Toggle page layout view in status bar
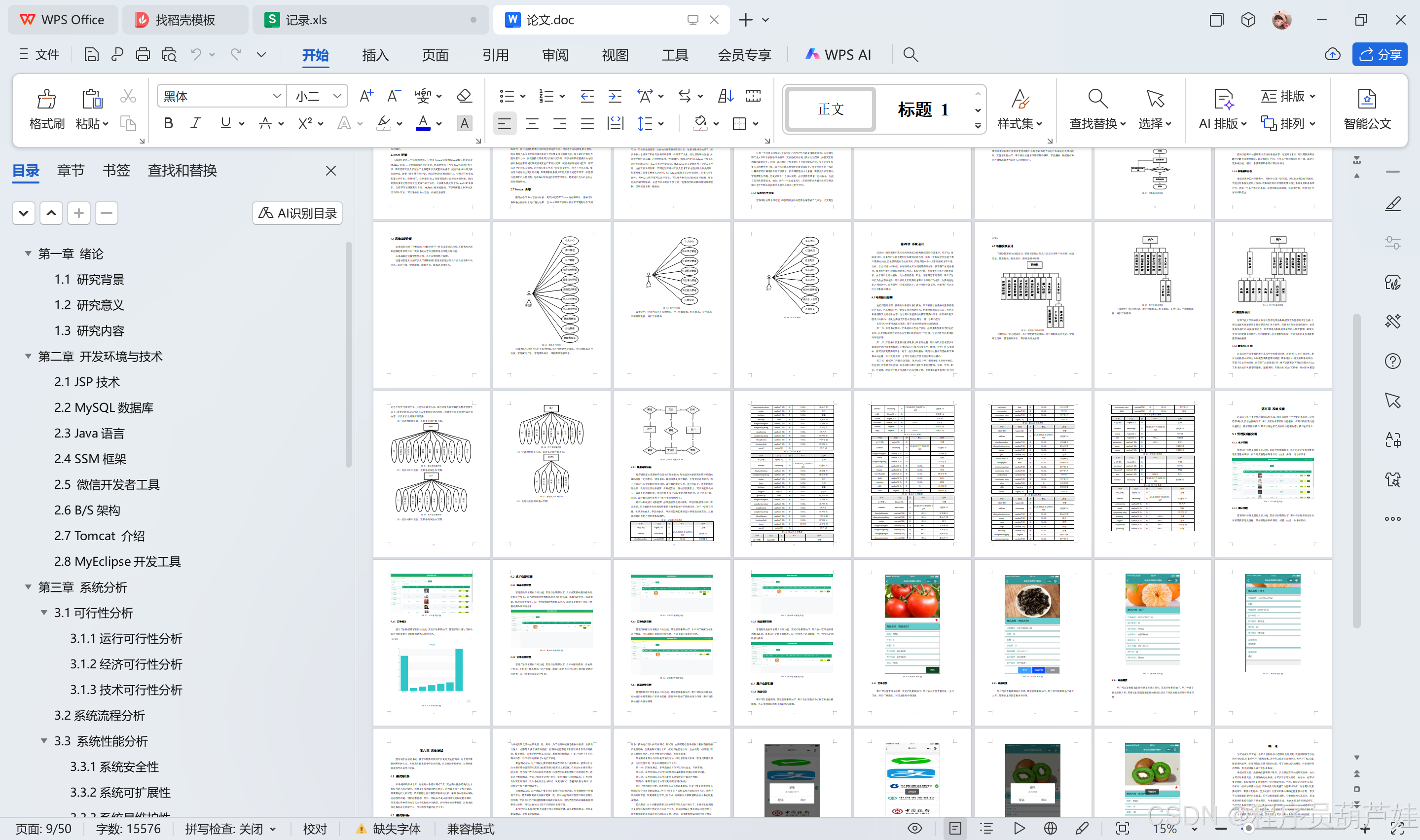The height and width of the screenshot is (840, 1420). [955, 829]
